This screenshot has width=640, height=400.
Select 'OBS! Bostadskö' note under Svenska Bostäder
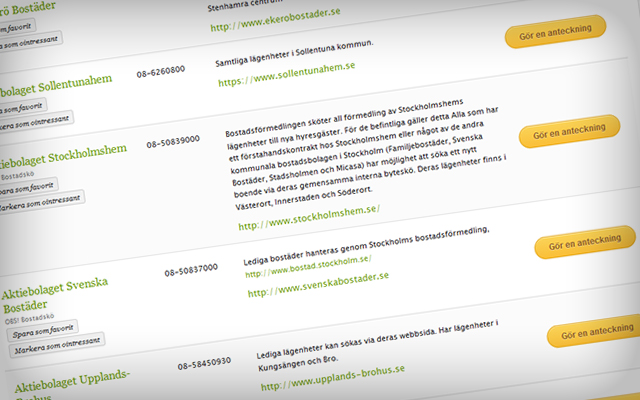coord(29,318)
